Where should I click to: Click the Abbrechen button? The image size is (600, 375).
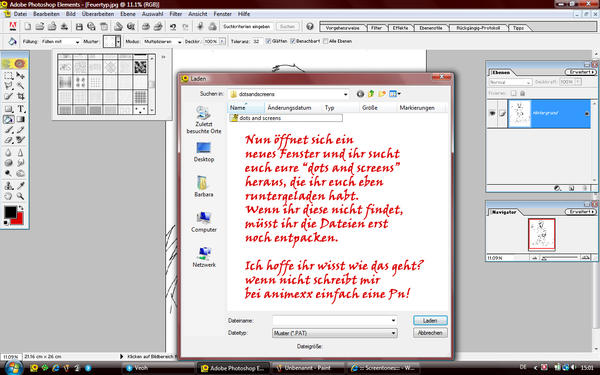click(x=430, y=333)
